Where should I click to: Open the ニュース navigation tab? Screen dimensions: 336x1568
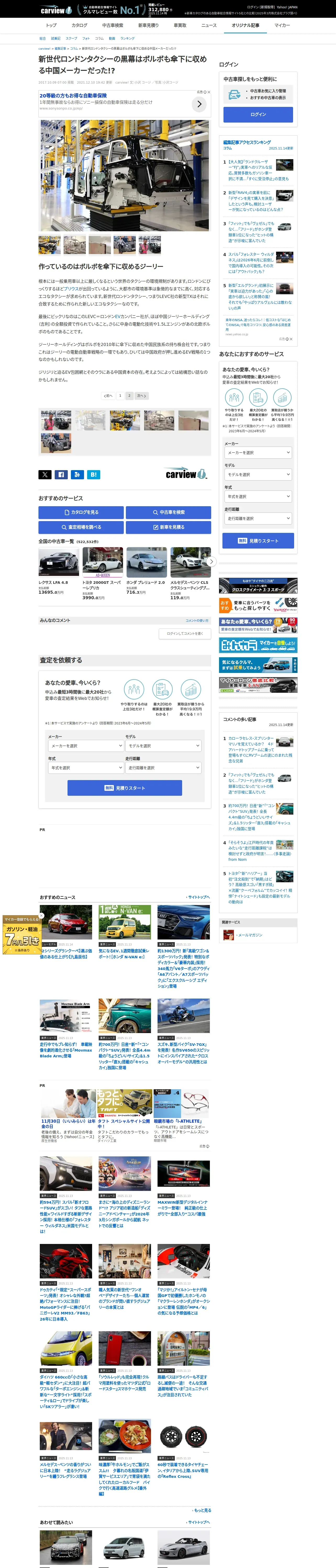pyautogui.click(x=209, y=26)
